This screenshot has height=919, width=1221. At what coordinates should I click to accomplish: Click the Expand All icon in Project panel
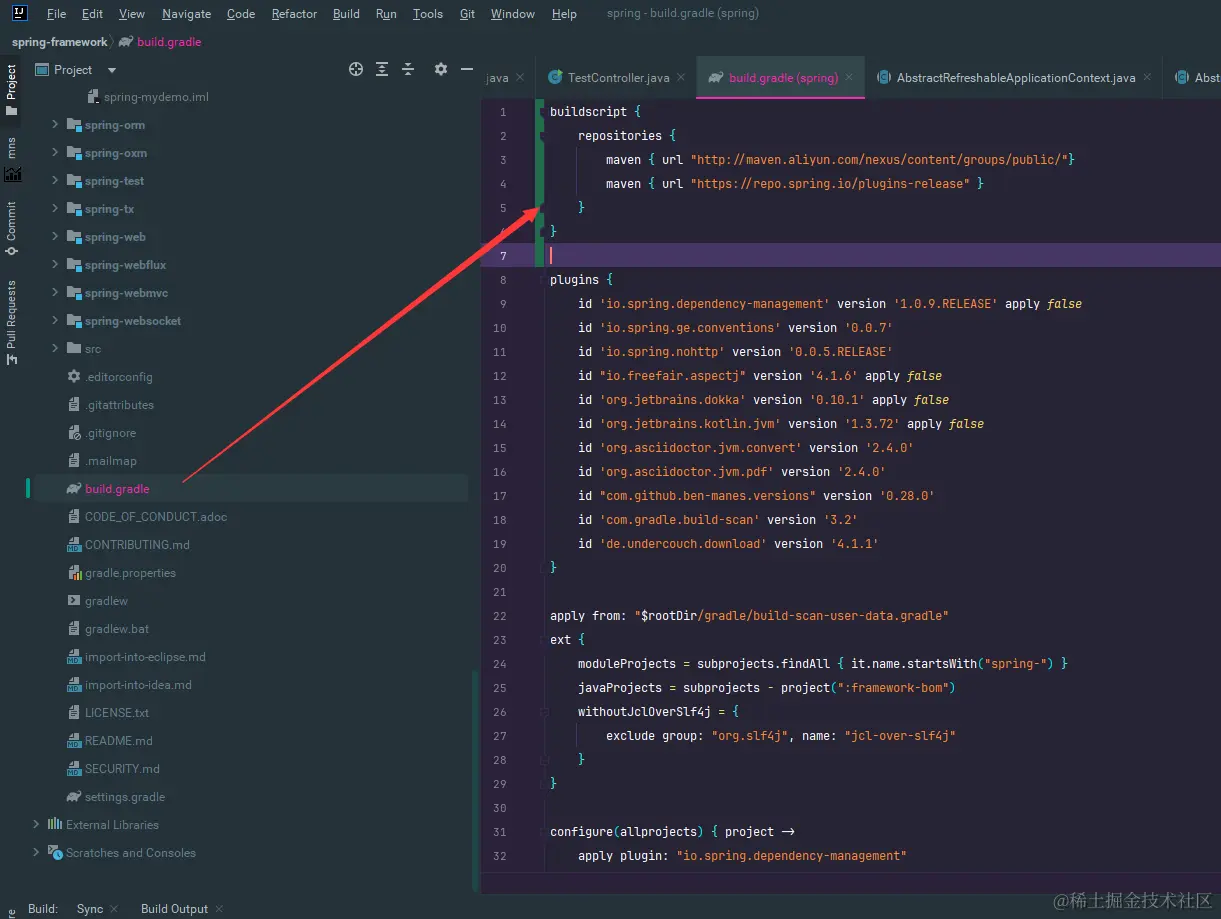(x=382, y=69)
